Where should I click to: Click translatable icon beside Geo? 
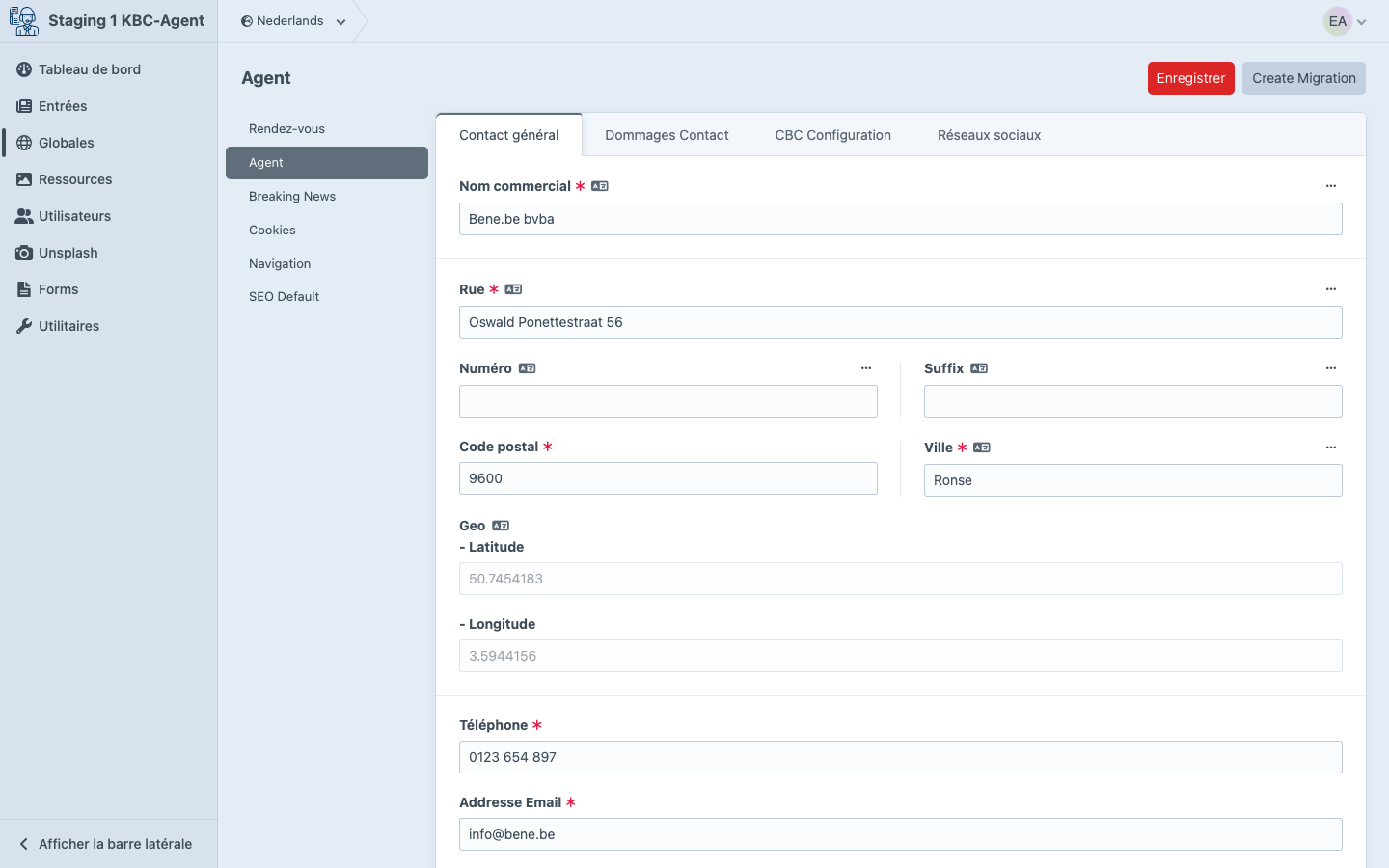[x=501, y=526]
